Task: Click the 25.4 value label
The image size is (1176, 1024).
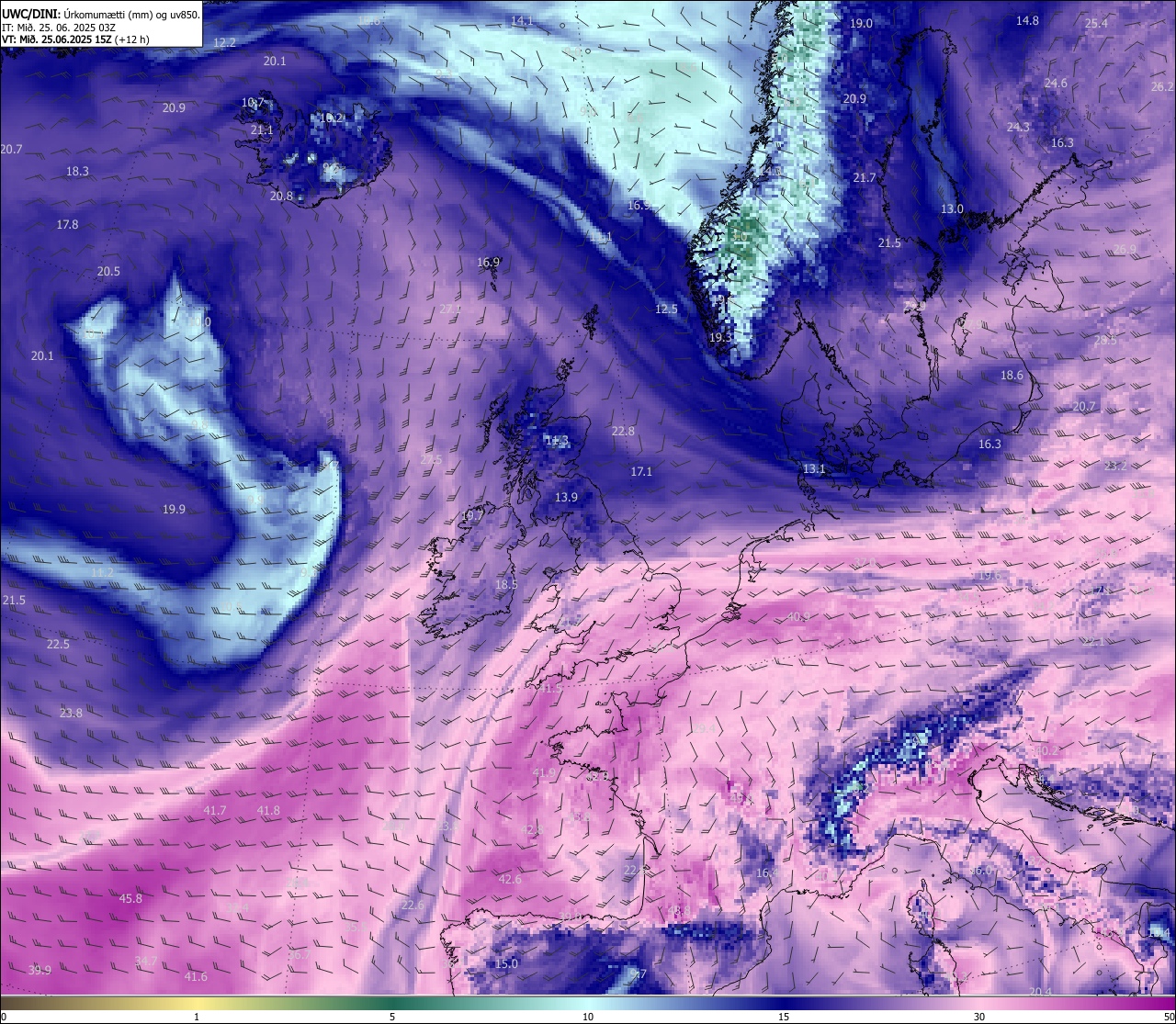Action: [x=1096, y=23]
